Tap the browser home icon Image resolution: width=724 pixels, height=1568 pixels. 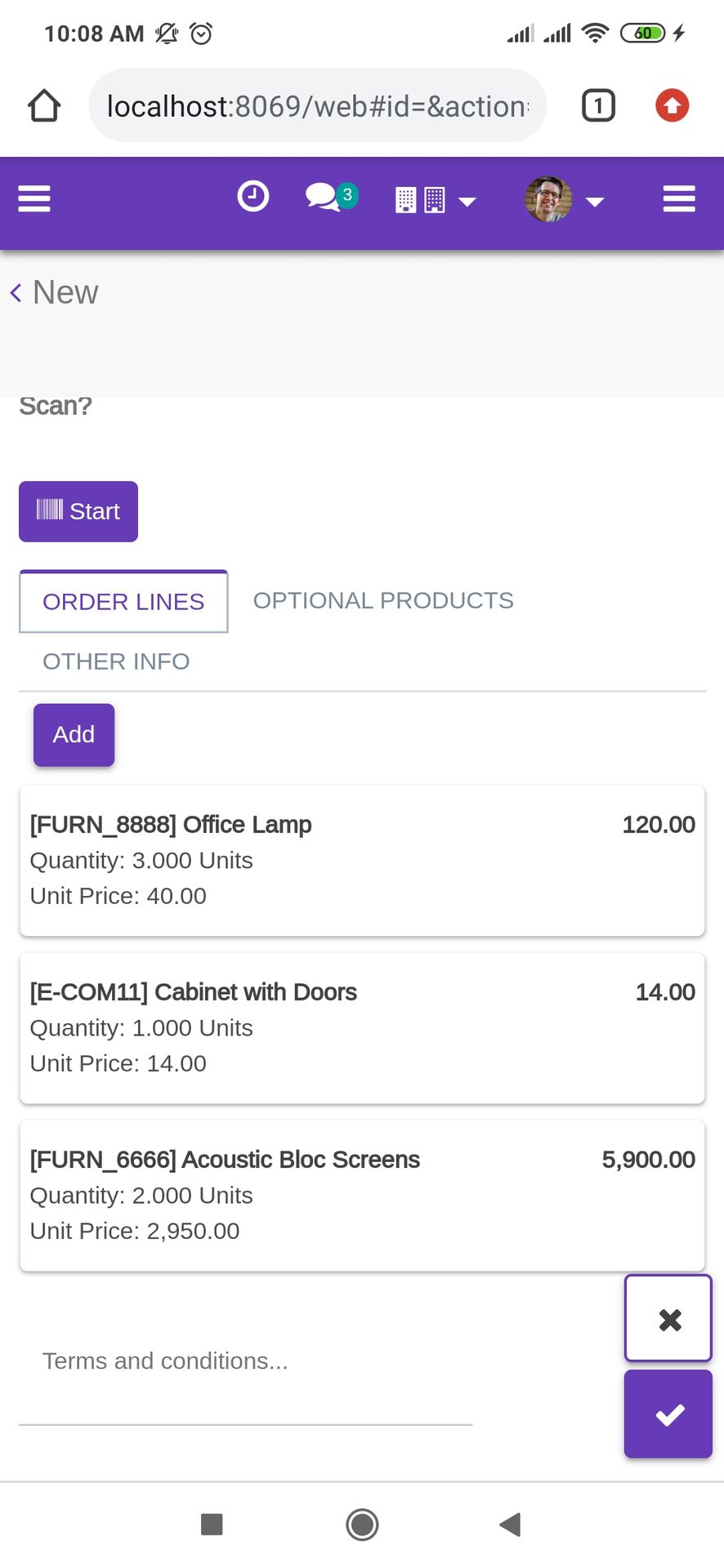click(44, 106)
